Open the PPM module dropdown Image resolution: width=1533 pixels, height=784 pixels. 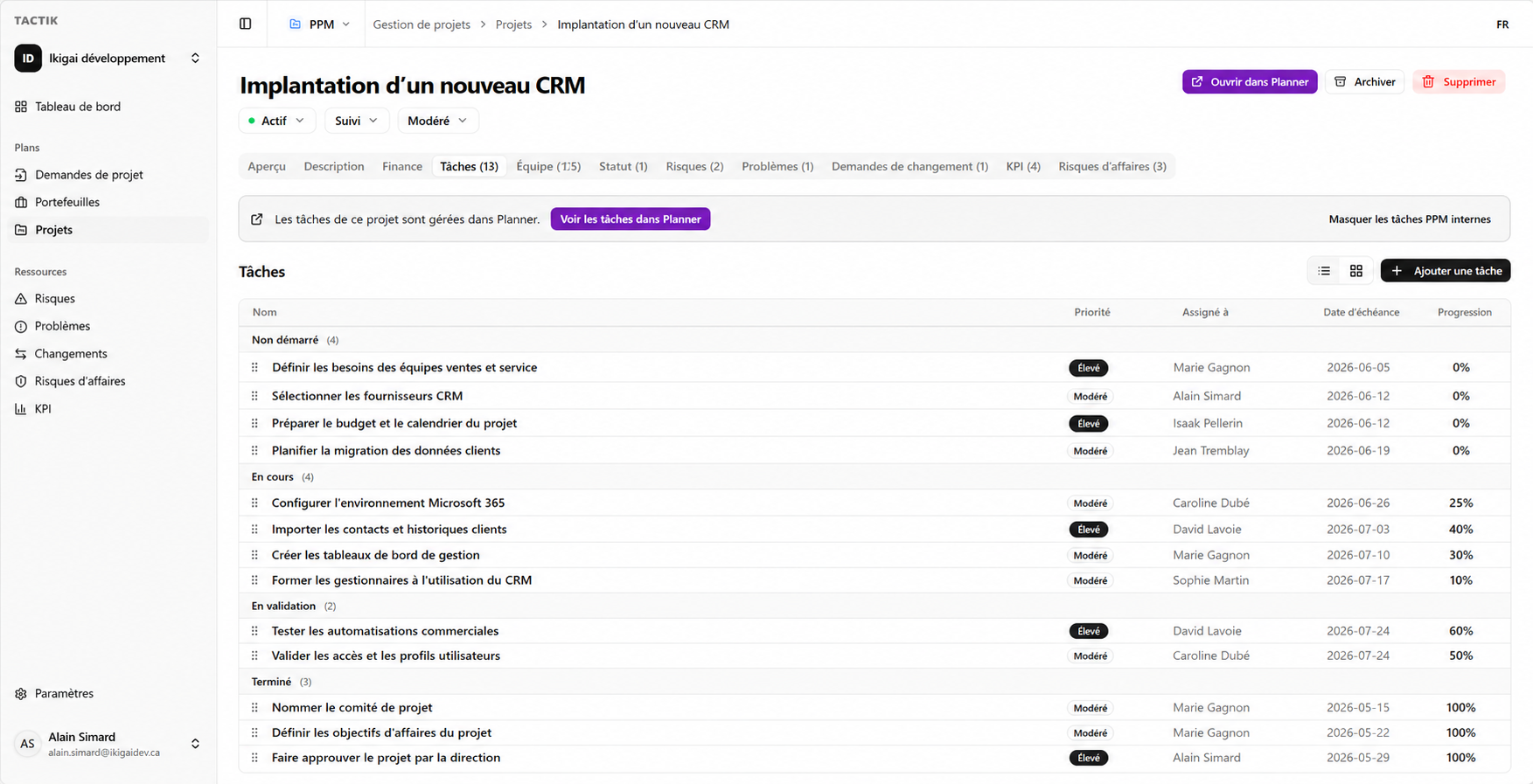[320, 24]
